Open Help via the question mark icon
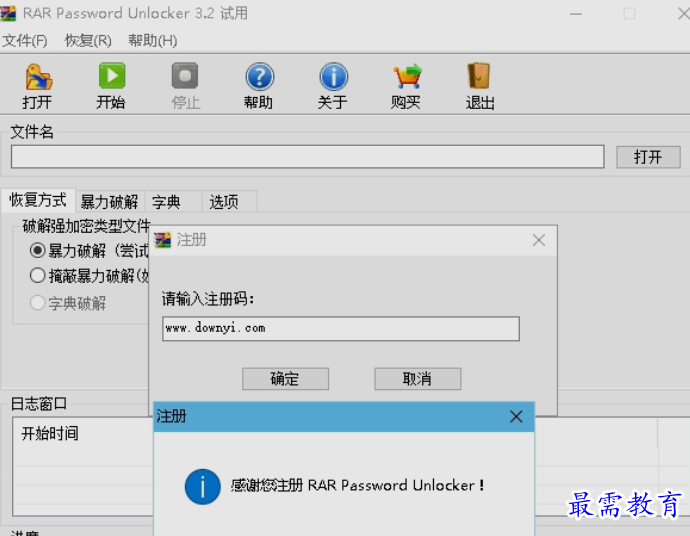The image size is (690, 536). pos(259,77)
